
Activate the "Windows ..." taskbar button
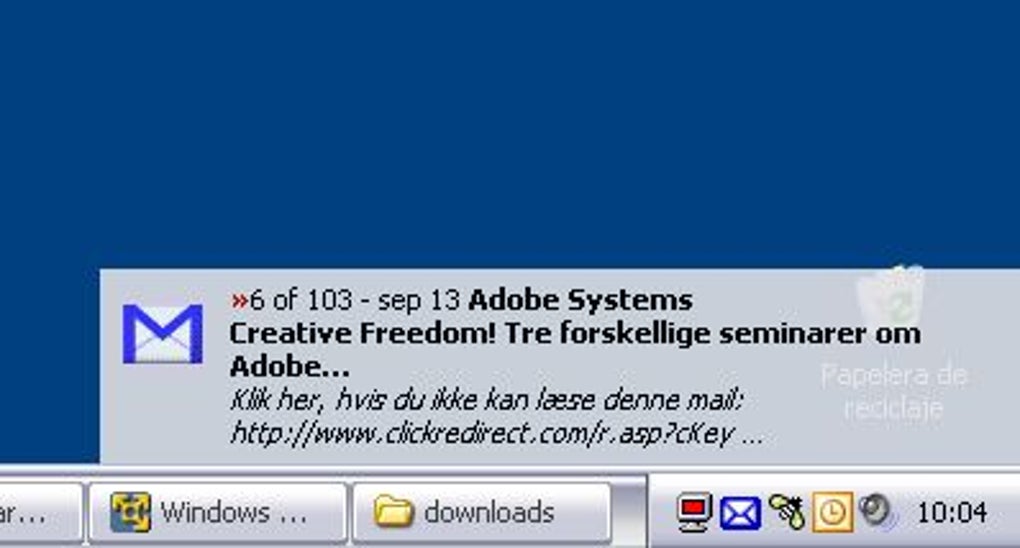pyautogui.click(x=217, y=512)
